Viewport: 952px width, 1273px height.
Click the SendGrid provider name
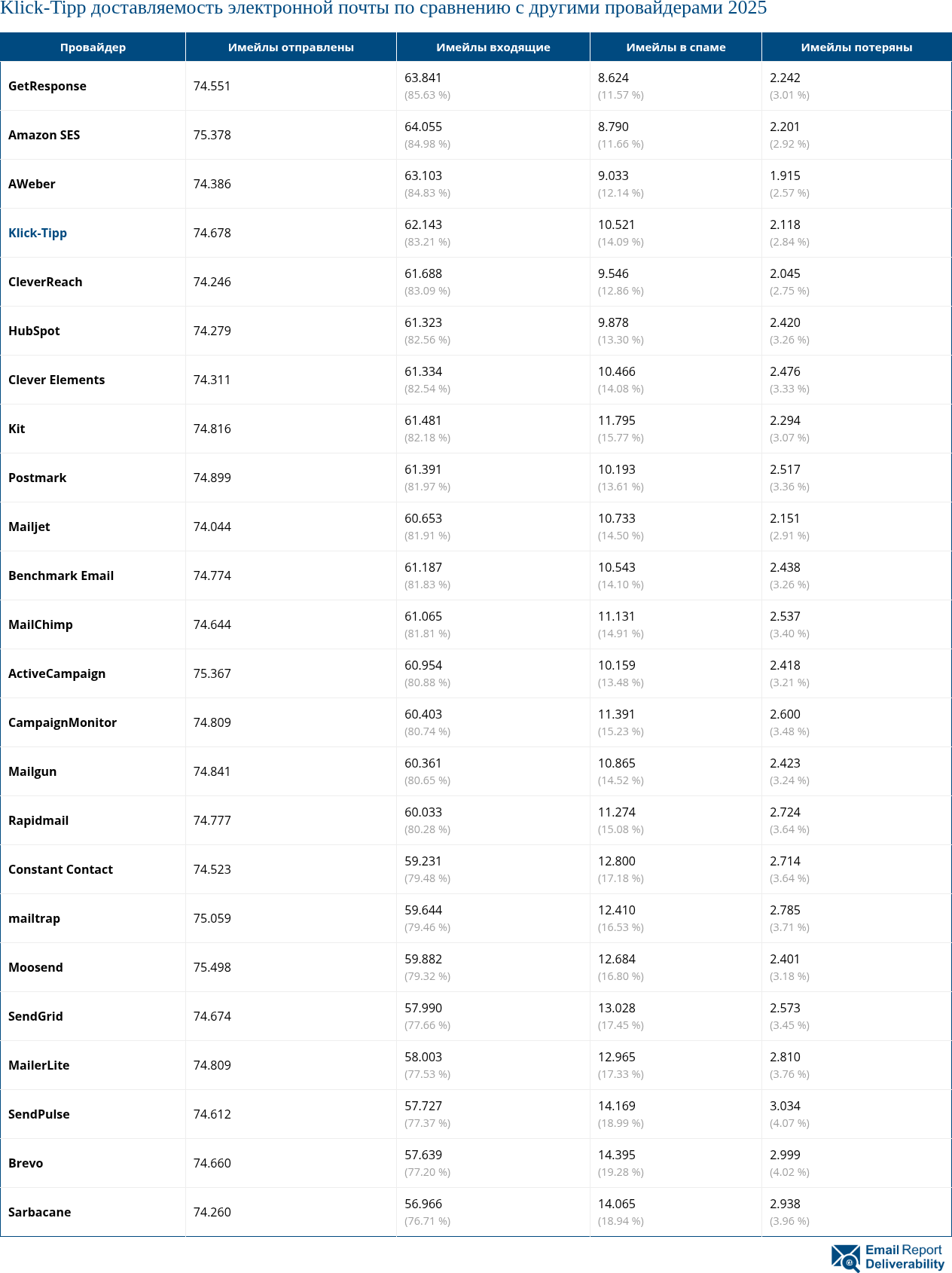point(35,1016)
